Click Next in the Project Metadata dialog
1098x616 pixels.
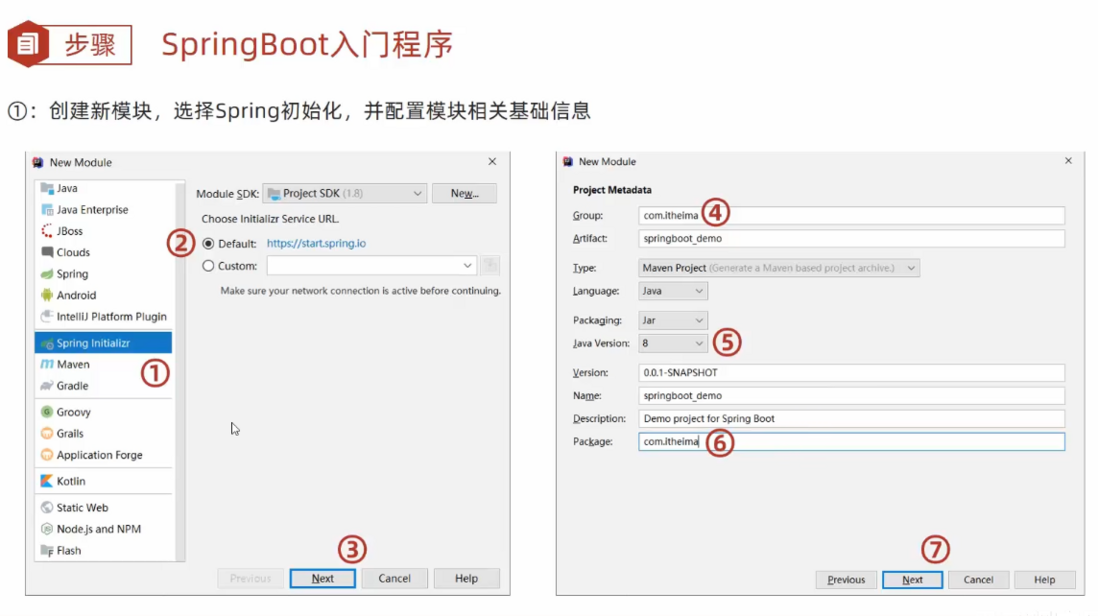[x=912, y=580]
